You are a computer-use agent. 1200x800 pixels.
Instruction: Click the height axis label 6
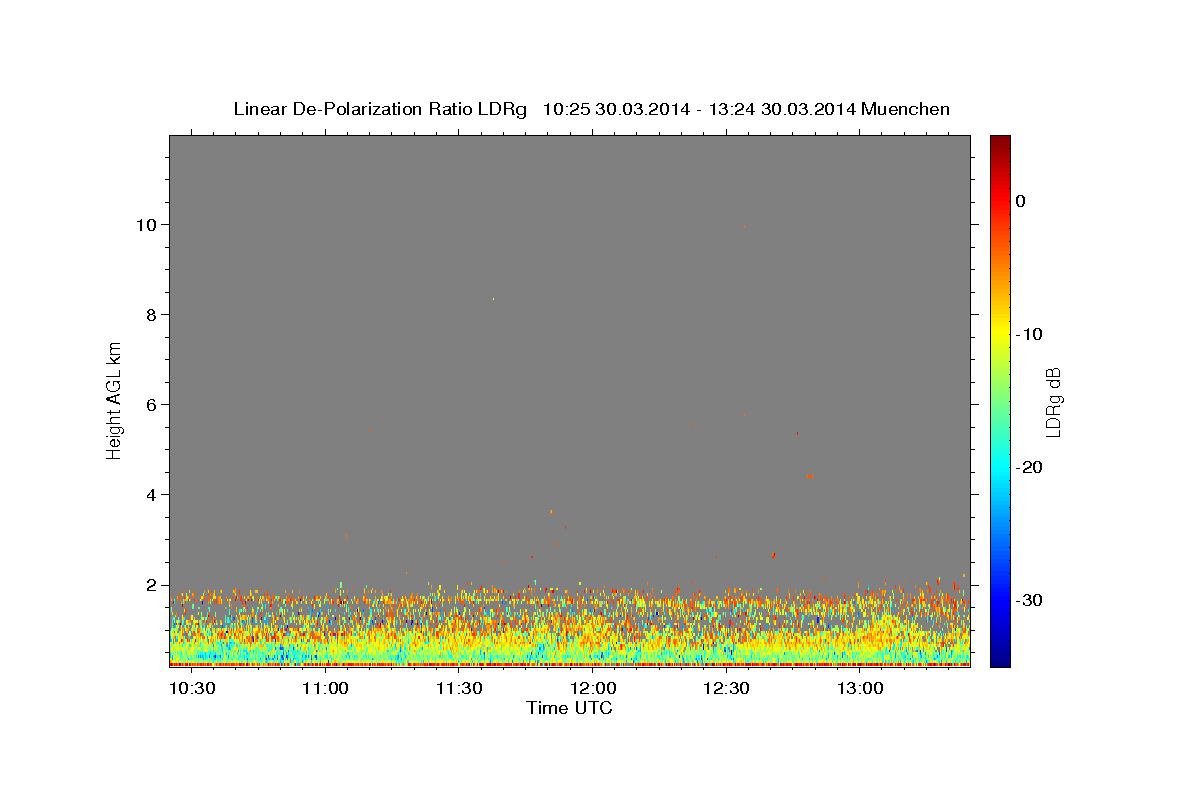point(153,405)
